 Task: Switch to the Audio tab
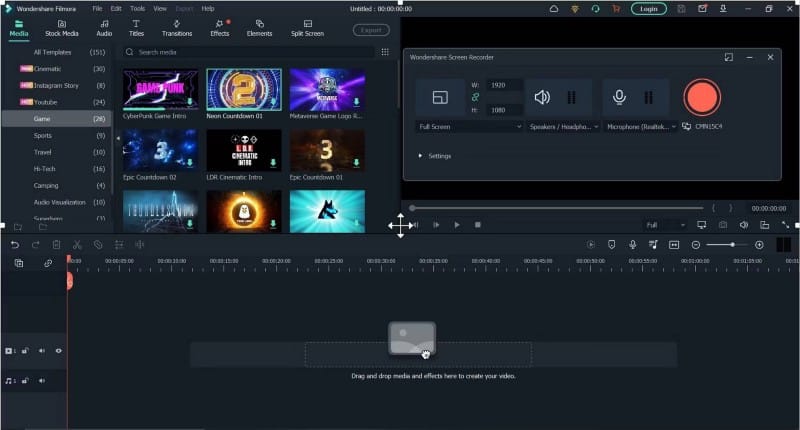[x=104, y=29]
